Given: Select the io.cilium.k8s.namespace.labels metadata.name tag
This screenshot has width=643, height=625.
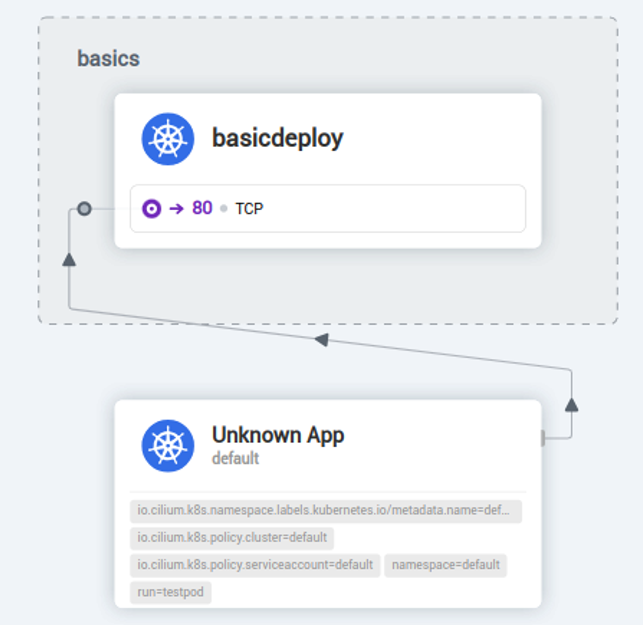Looking at the screenshot, I should pos(326,512).
